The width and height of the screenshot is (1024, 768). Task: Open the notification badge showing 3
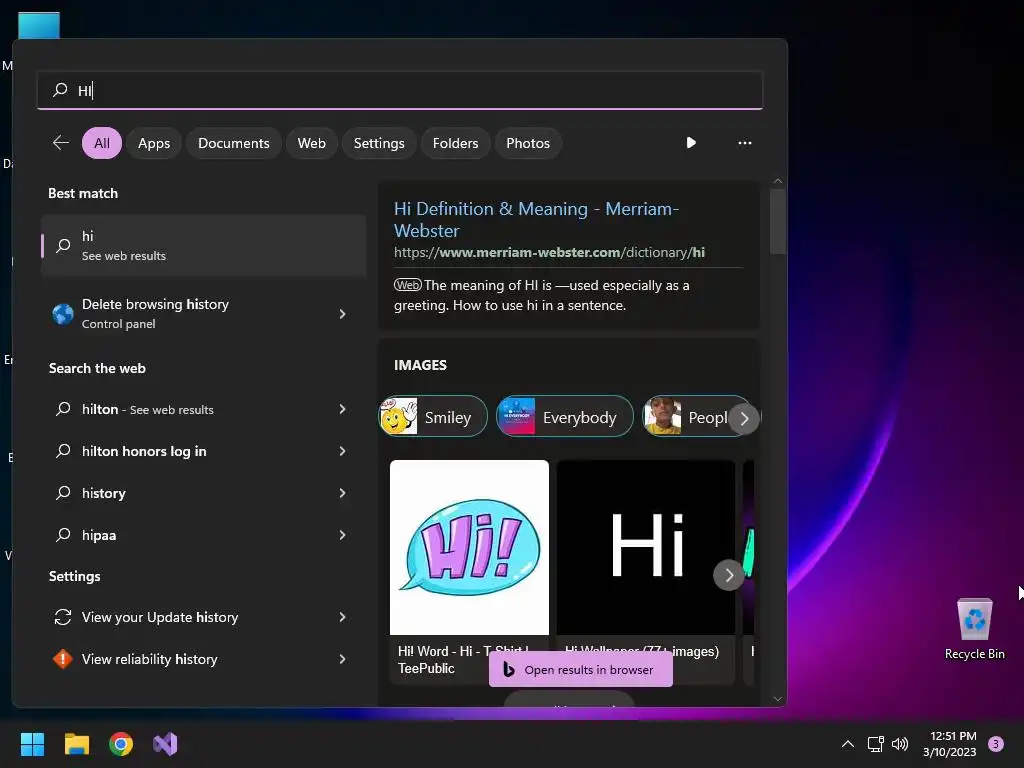996,744
